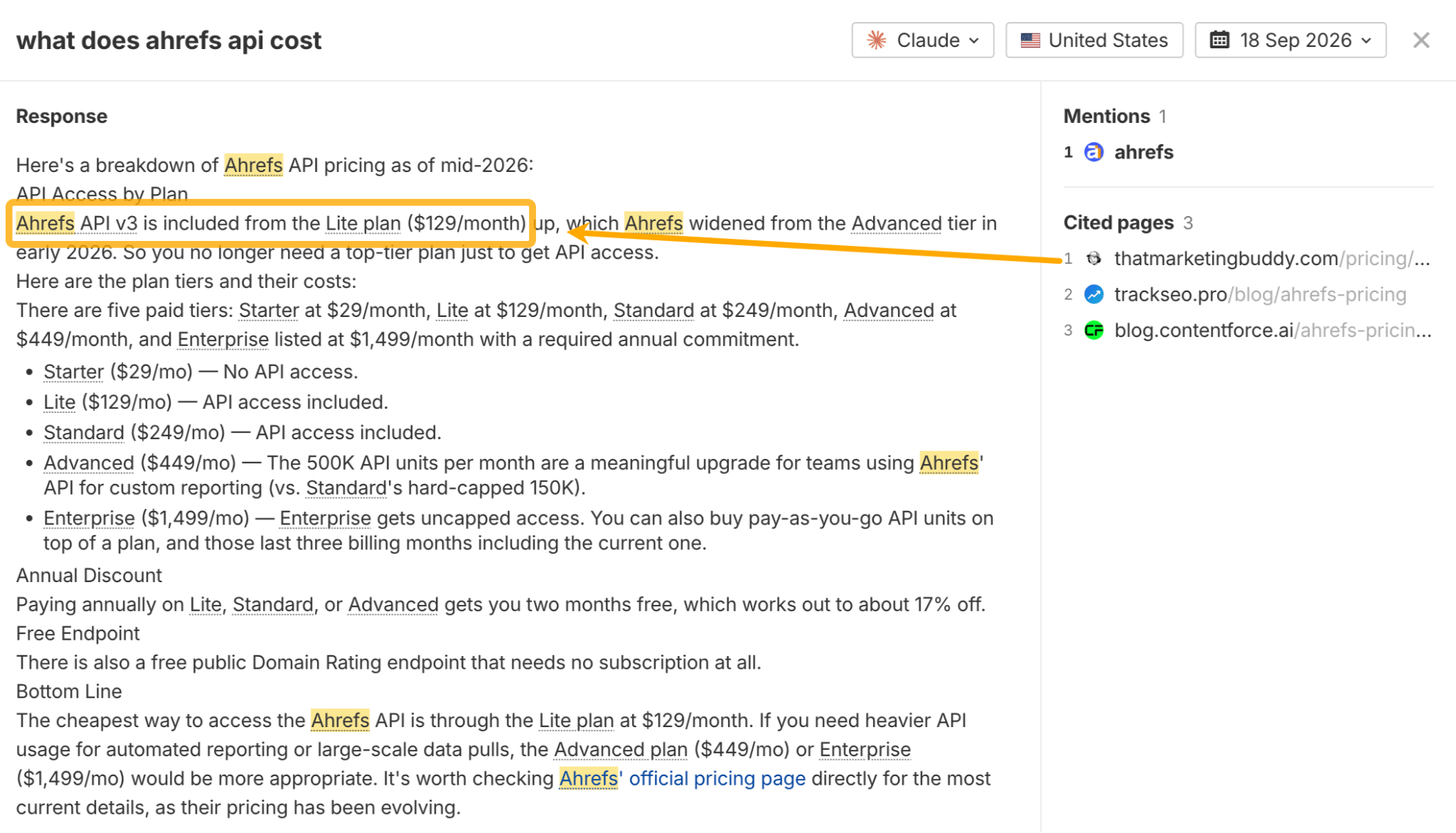The image size is (1456, 833).
Task: Click the Cited pages heading
Action: pos(1118,222)
